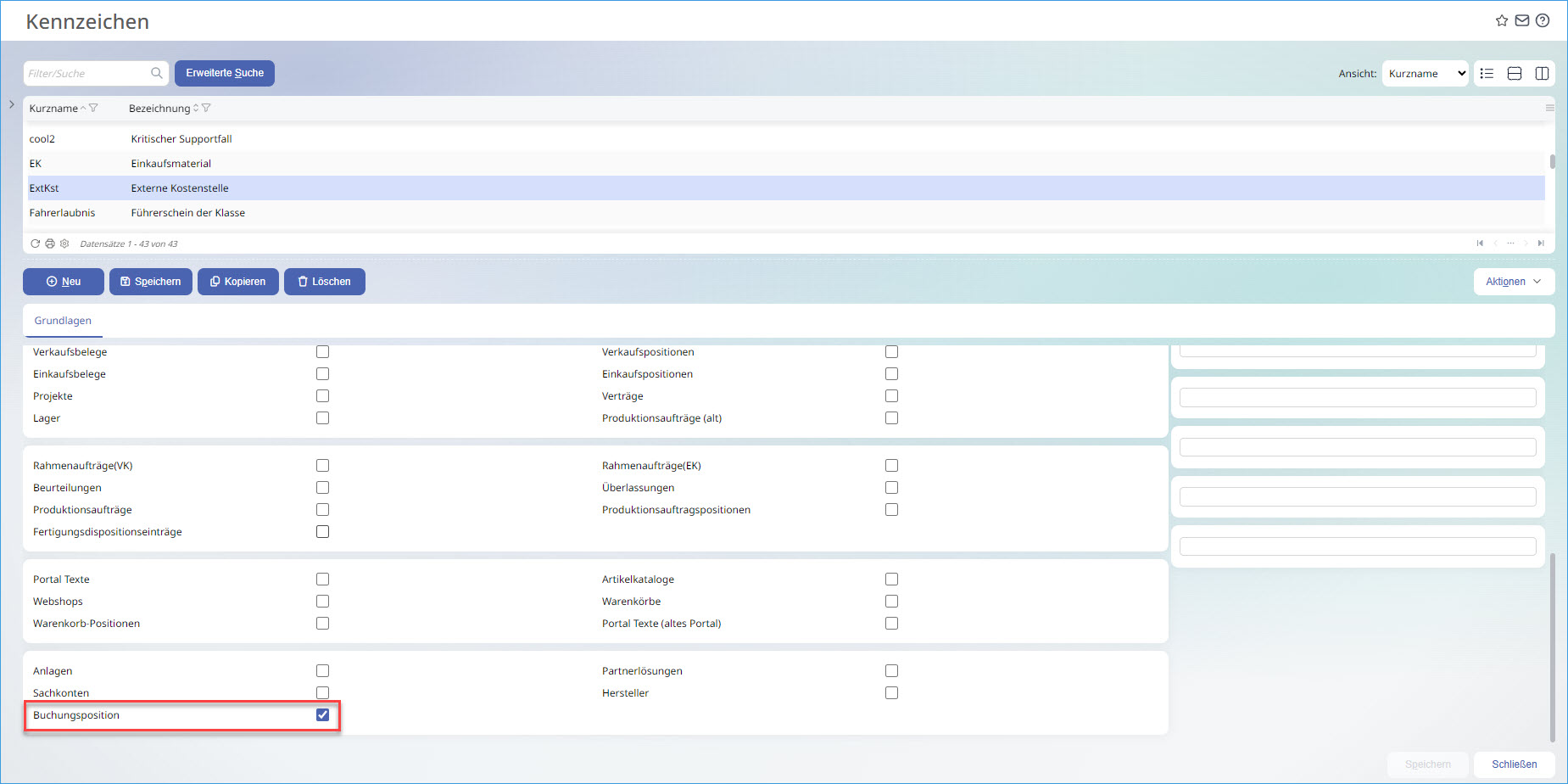This screenshot has width=1568, height=784.
Task: Select the vertical split layout icon
Action: click(x=1542, y=74)
